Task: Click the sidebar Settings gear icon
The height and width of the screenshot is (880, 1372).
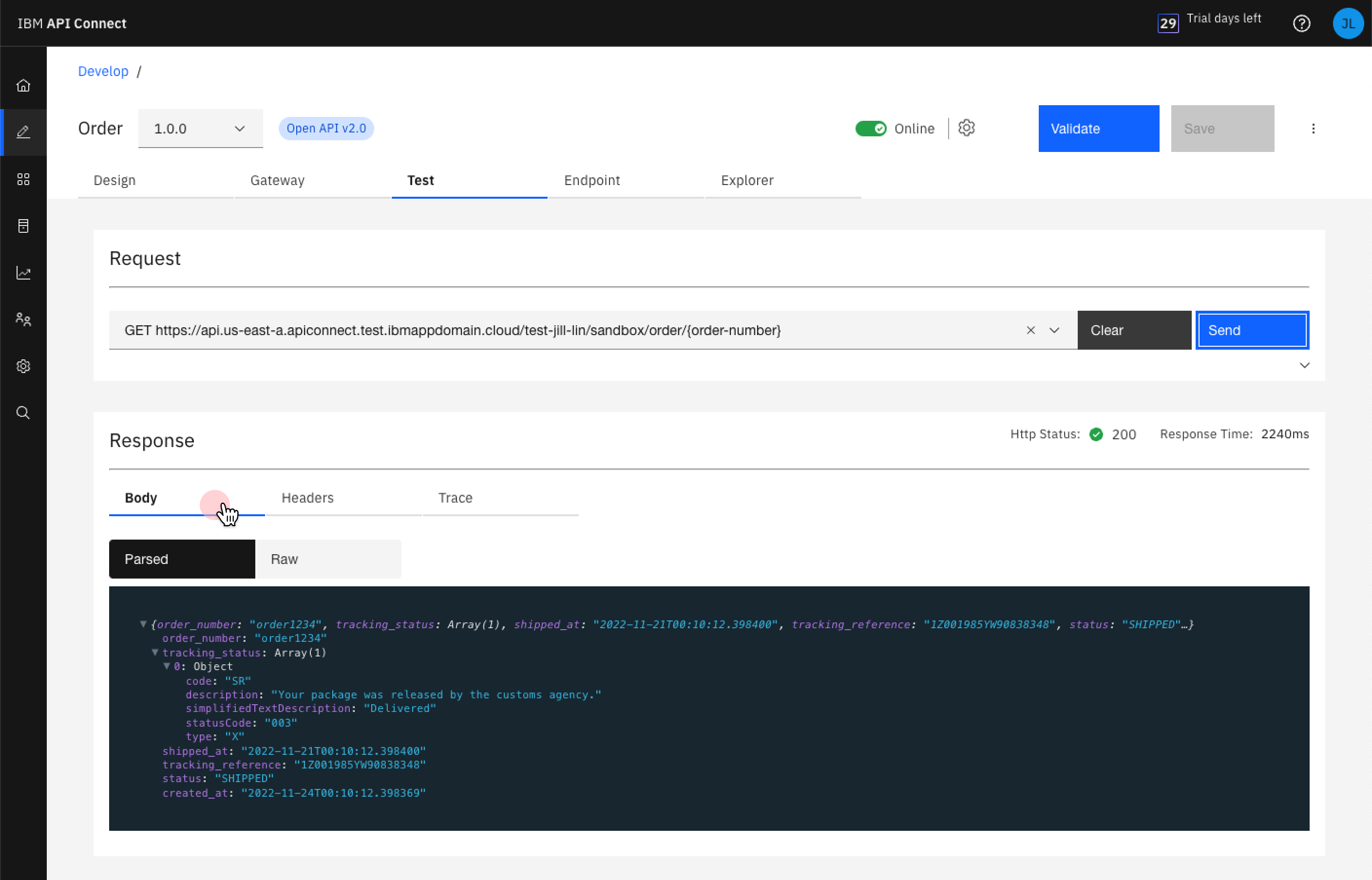Action: (x=23, y=366)
